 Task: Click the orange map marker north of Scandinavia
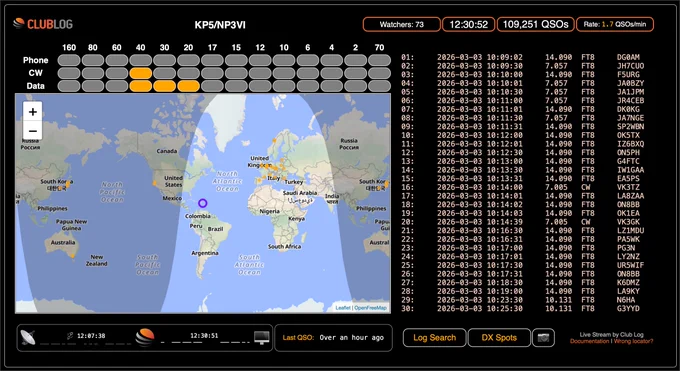click(x=274, y=141)
